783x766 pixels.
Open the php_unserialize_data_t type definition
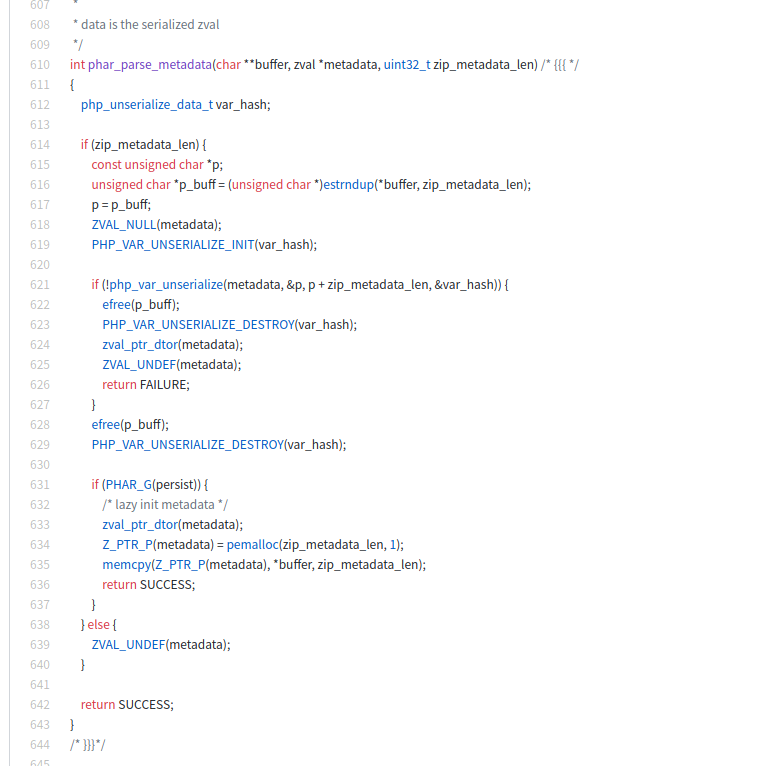pos(146,105)
